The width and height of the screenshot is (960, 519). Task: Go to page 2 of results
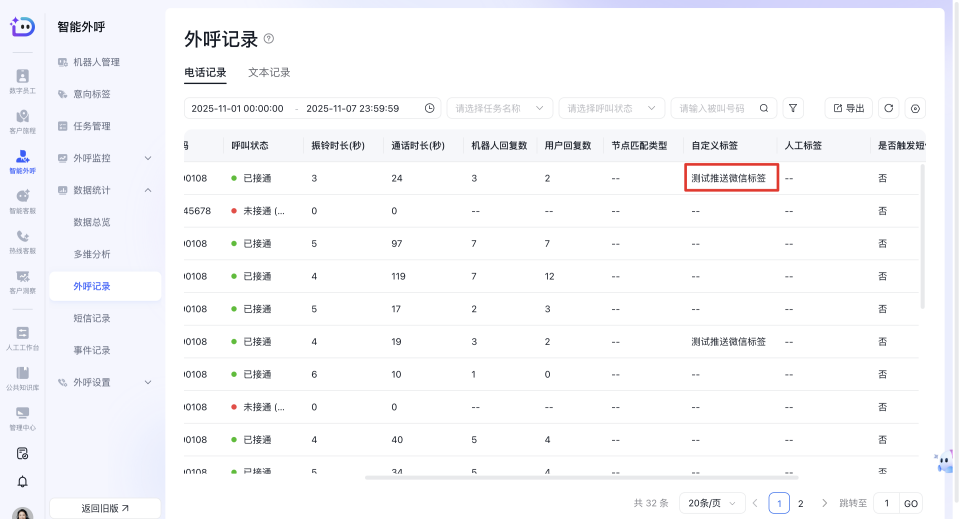[800, 503]
